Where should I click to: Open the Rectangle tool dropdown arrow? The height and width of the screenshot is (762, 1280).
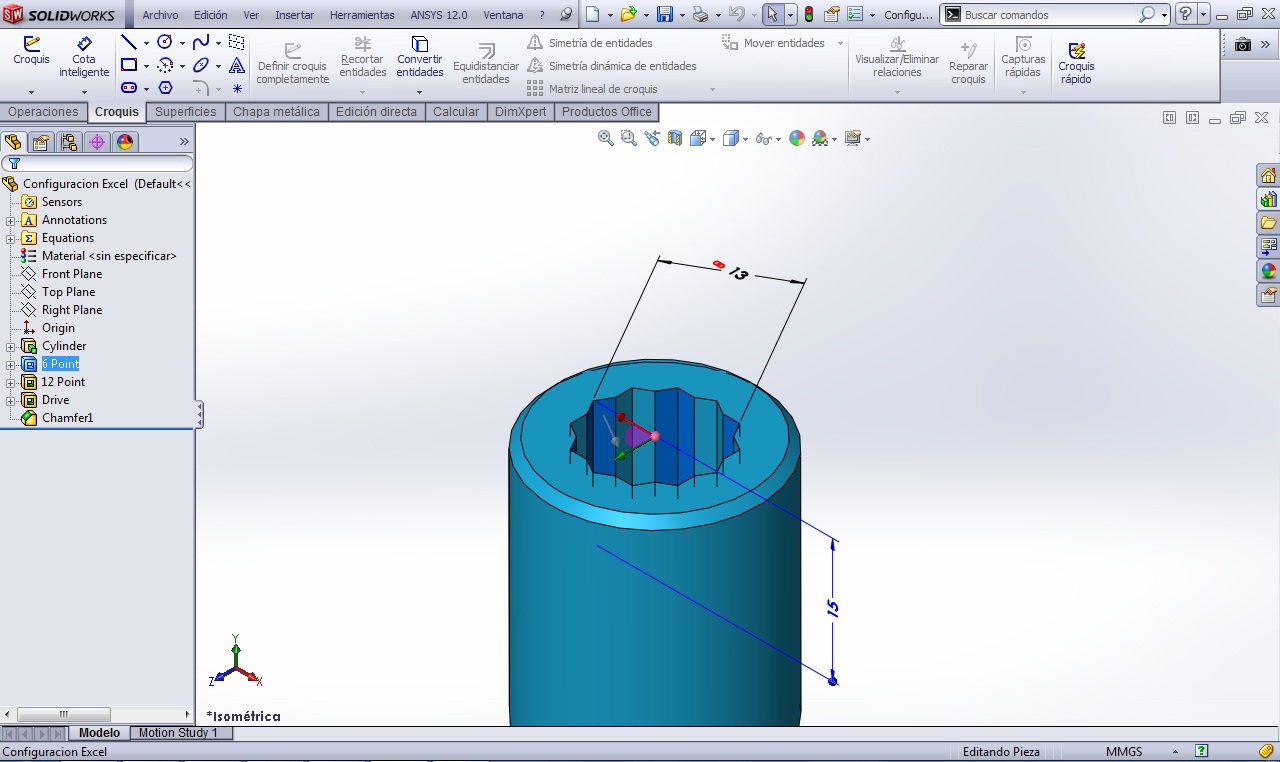click(146, 66)
